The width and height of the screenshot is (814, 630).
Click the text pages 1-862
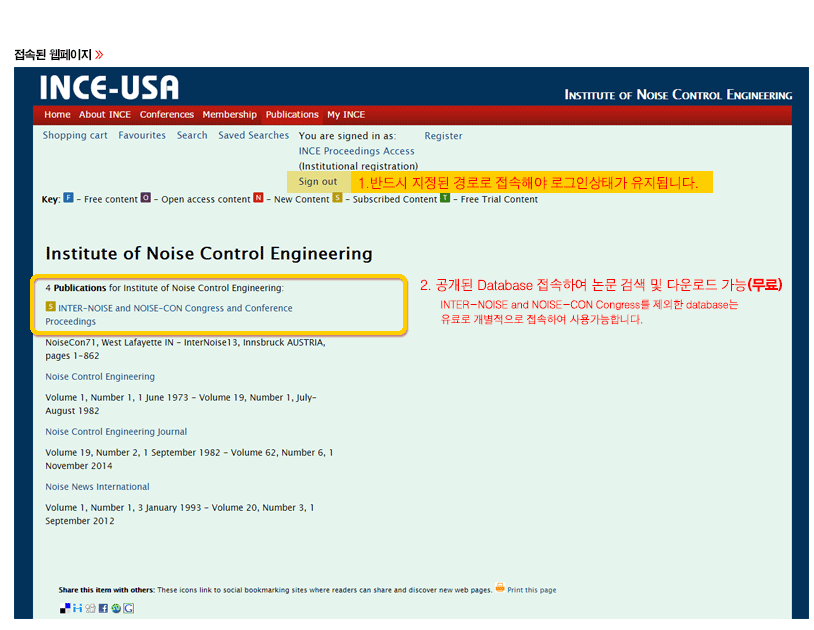(72, 356)
